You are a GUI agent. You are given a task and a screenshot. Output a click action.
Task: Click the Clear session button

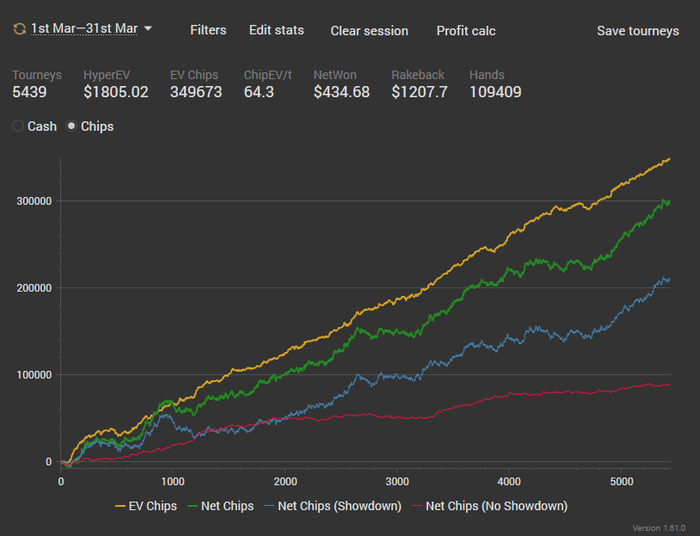[x=369, y=31]
